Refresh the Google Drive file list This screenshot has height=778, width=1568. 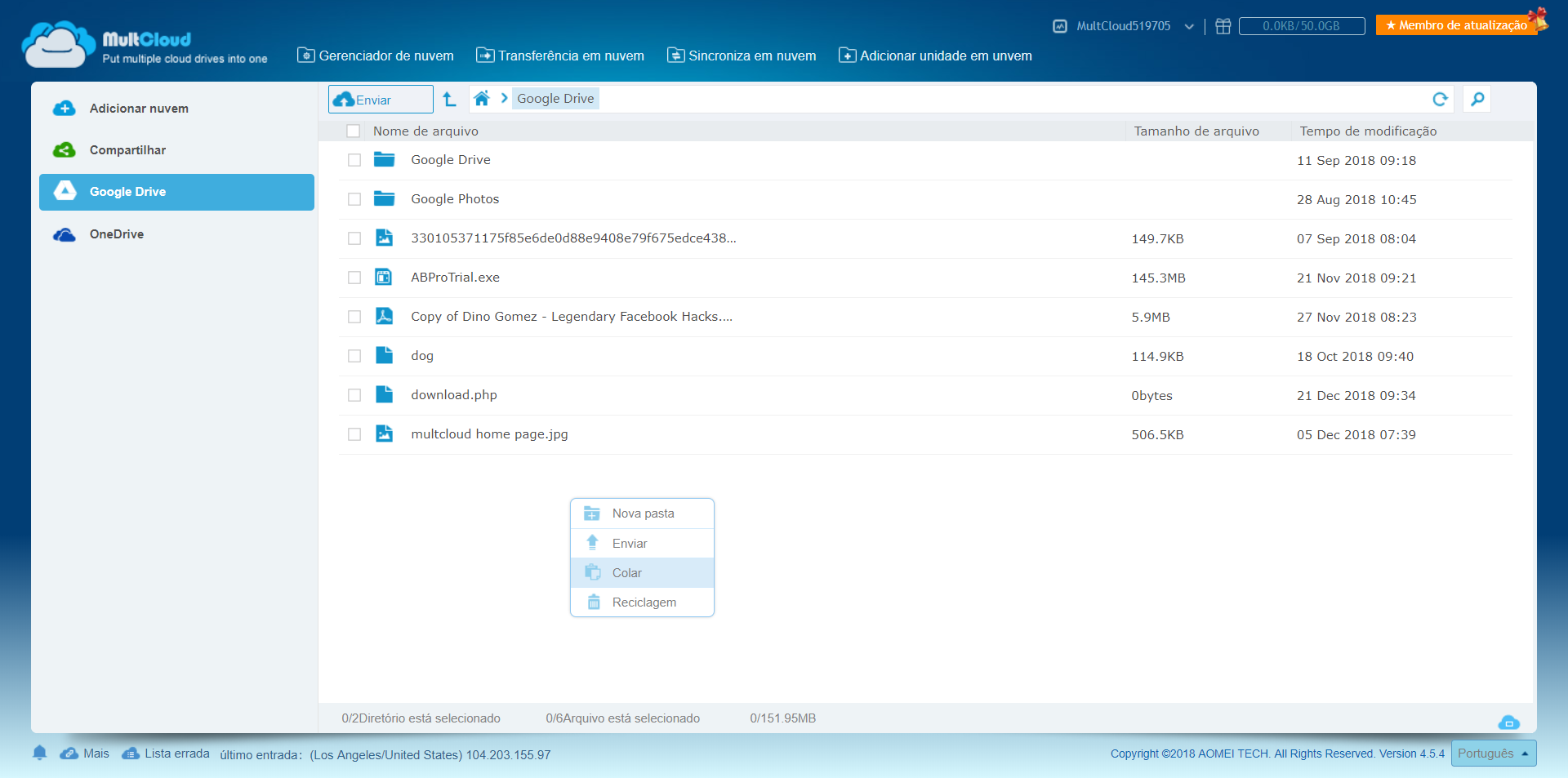click(1440, 99)
